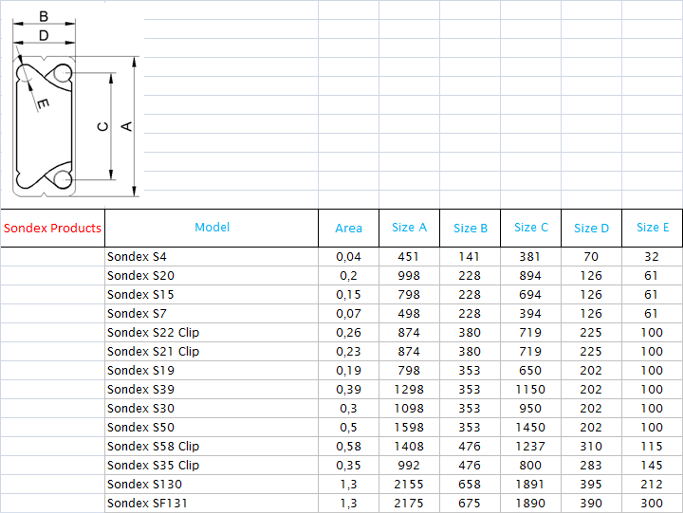Click the 'Sondex S39' model cell

212,389
